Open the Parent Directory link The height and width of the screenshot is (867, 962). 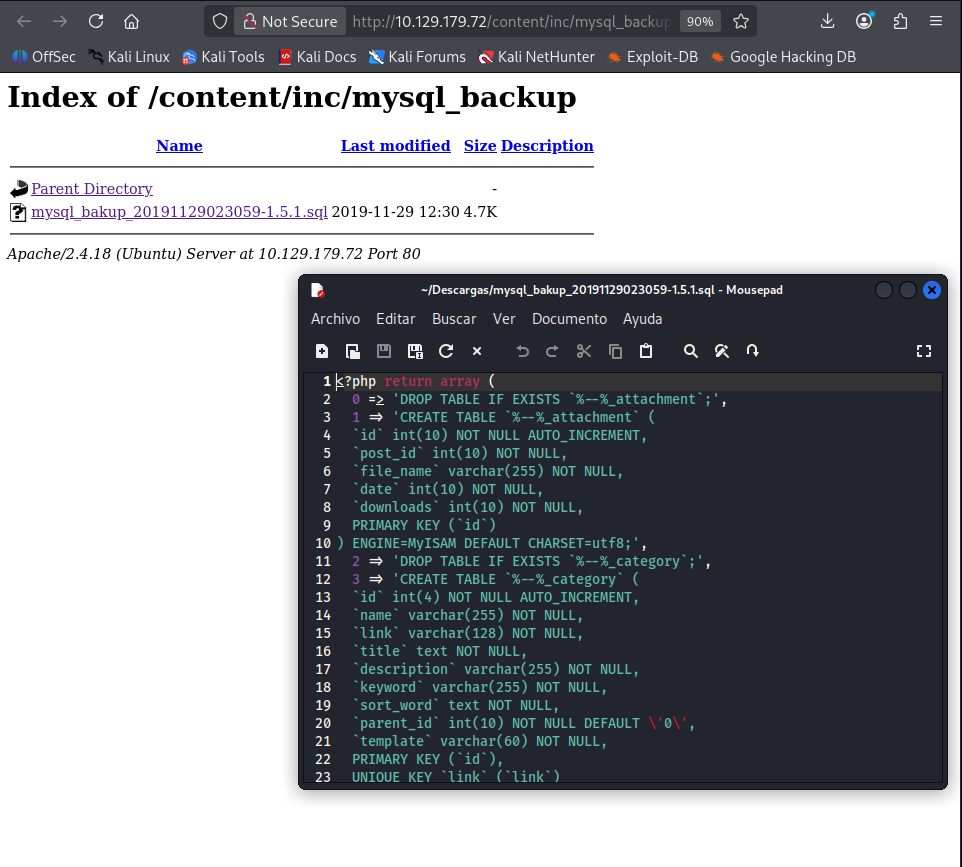92,188
